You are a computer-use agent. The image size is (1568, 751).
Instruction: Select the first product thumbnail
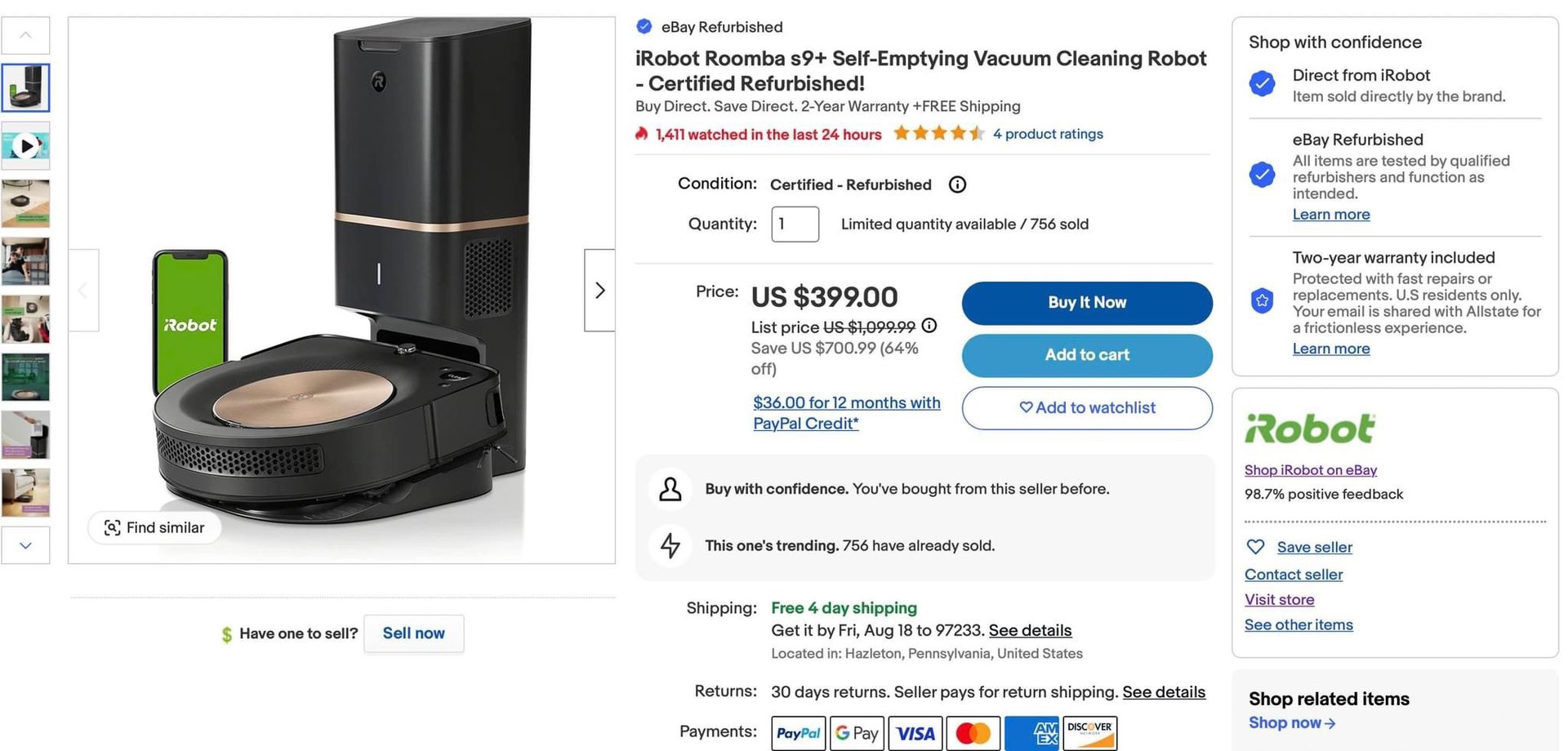[x=26, y=87]
